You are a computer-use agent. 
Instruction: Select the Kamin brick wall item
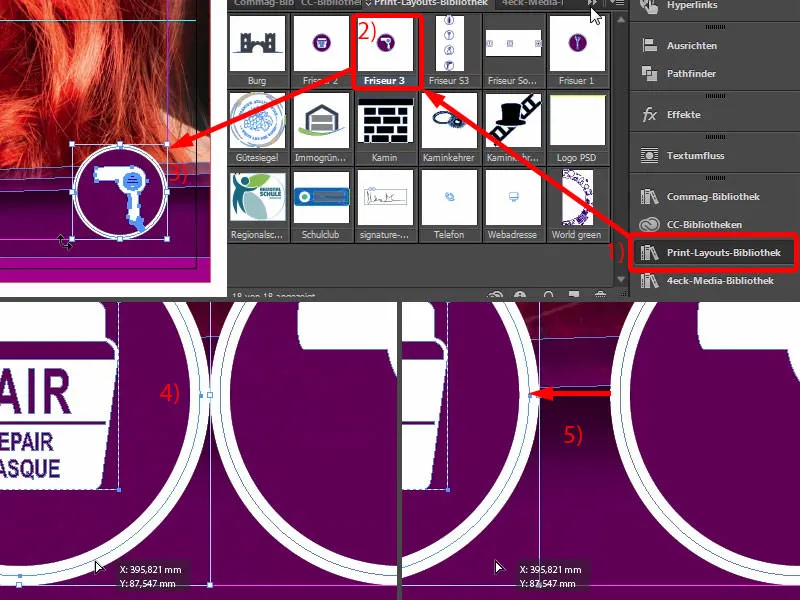point(386,128)
